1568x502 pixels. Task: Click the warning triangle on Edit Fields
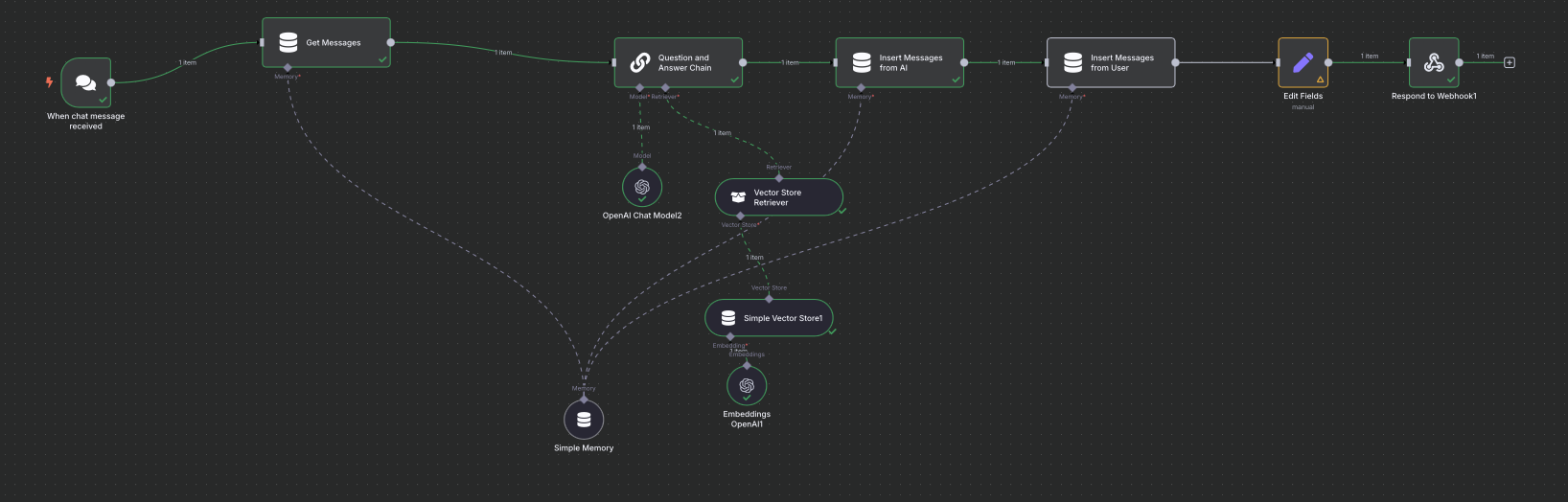tap(1320, 80)
